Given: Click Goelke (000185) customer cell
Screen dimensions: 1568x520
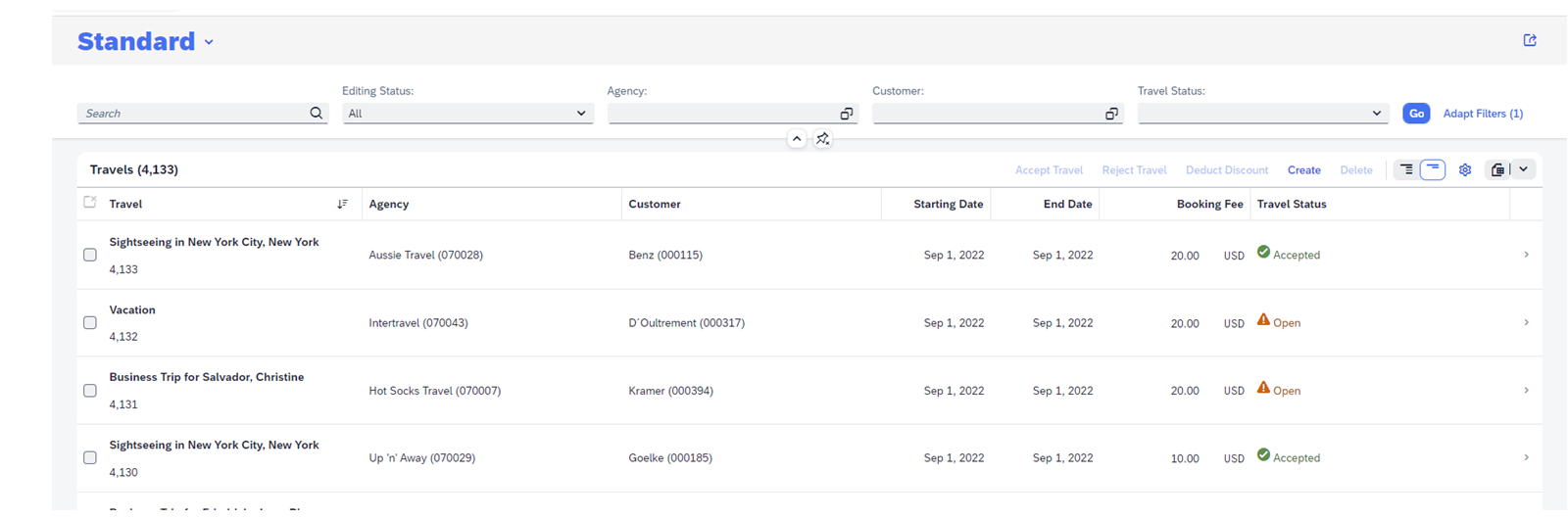Looking at the screenshot, I should [670, 458].
